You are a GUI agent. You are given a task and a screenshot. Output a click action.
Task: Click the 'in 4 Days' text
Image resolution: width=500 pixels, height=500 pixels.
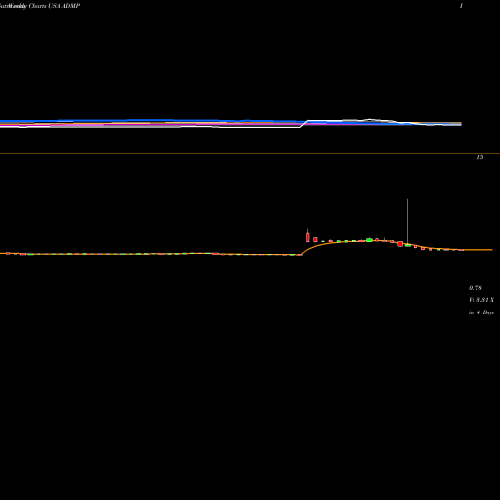click(481, 312)
